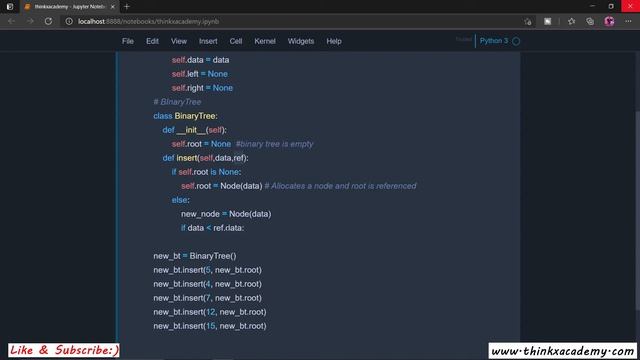Click the kernel status circle icon
The height and width of the screenshot is (360, 640).
coord(516,41)
